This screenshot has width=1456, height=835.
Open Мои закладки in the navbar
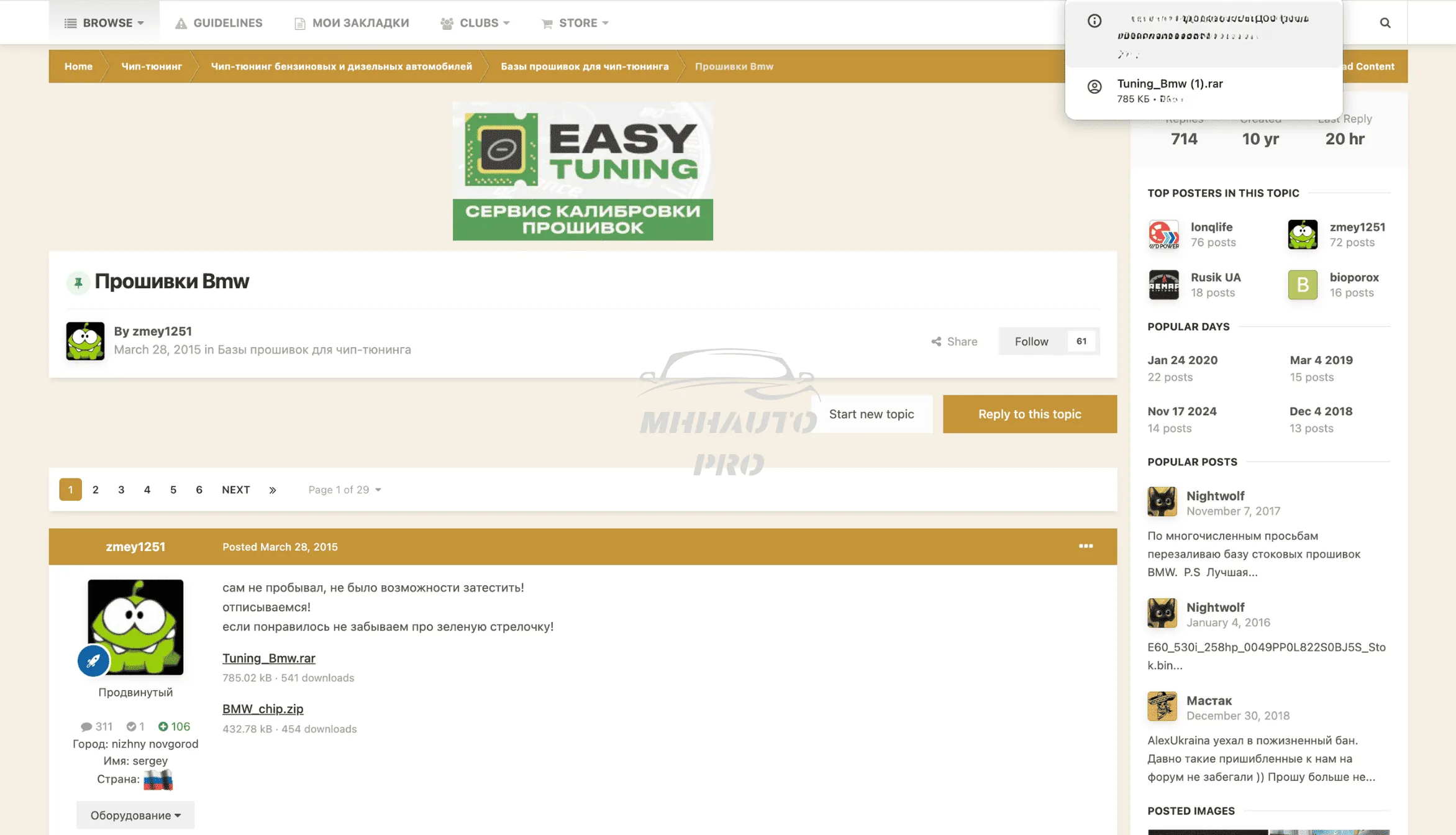(x=352, y=23)
